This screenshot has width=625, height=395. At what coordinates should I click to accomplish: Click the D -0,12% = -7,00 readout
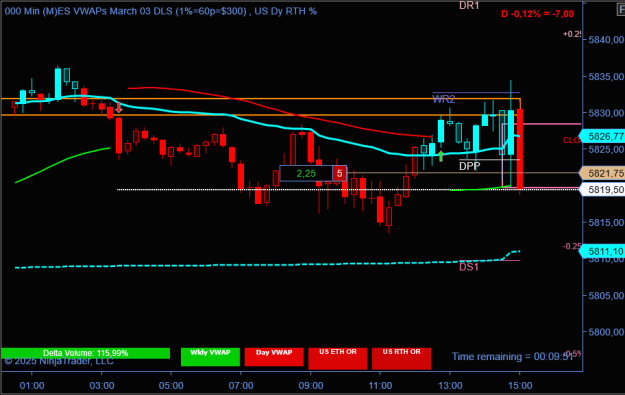tap(537, 14)
